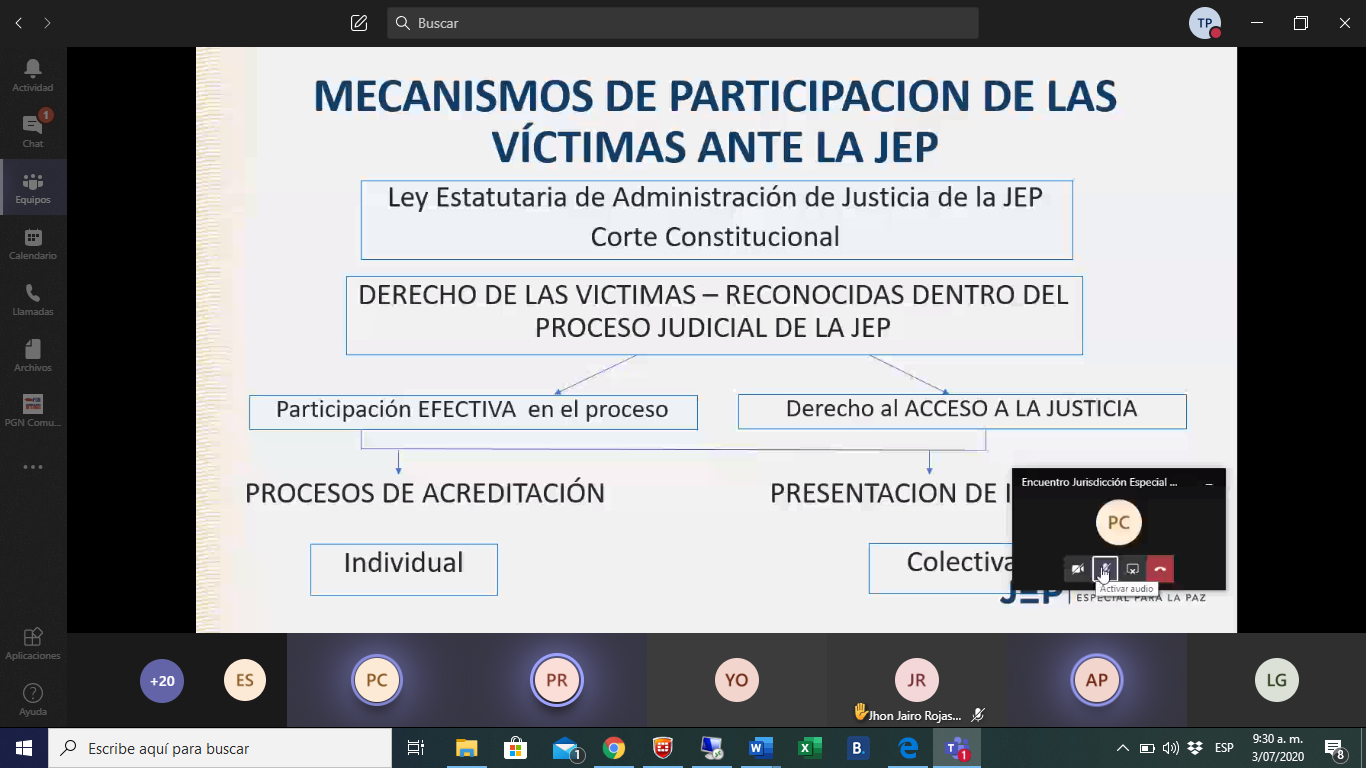The height and width of the screenshot is (768, 1366).
Task: Turn on camera in call mini window
Action: point(1078,569)
